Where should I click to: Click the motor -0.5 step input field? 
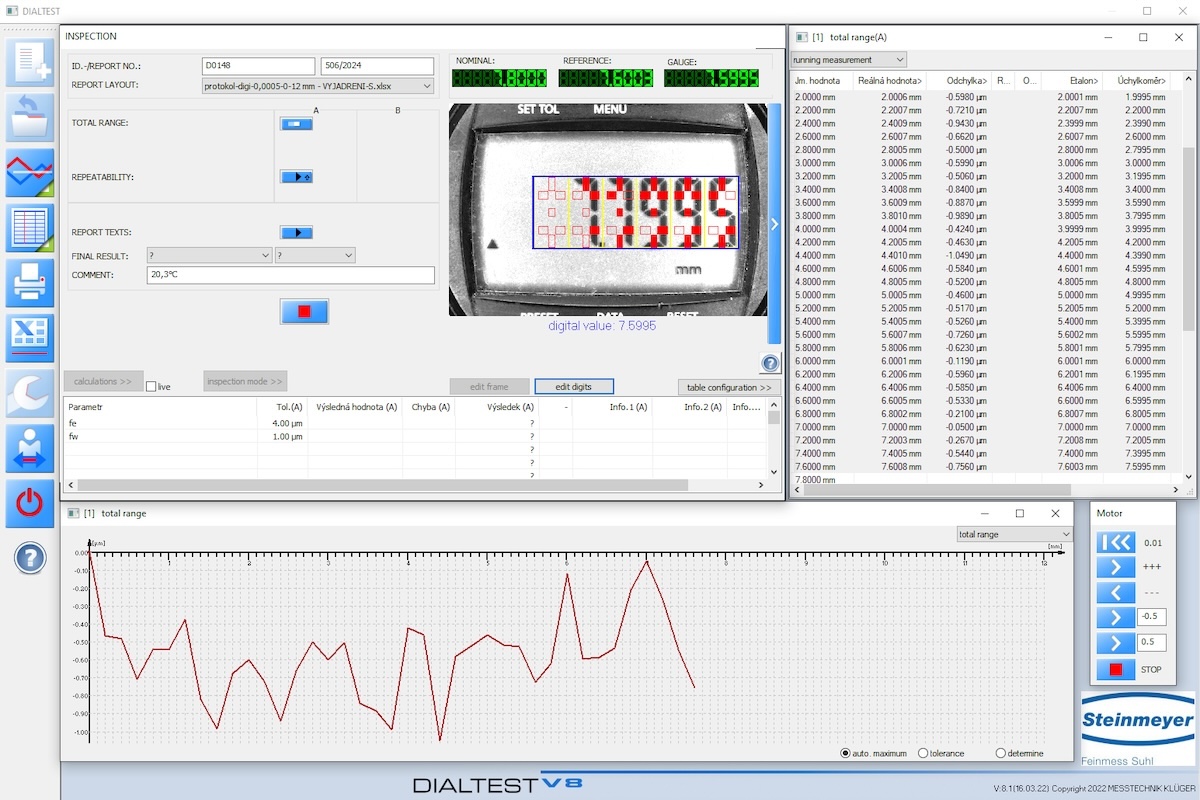click(x=1152, y=617)
